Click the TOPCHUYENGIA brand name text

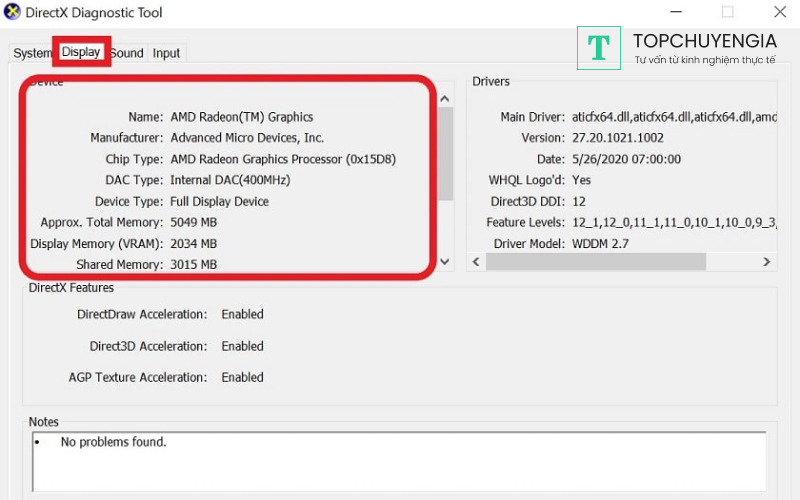click(704, 41)
